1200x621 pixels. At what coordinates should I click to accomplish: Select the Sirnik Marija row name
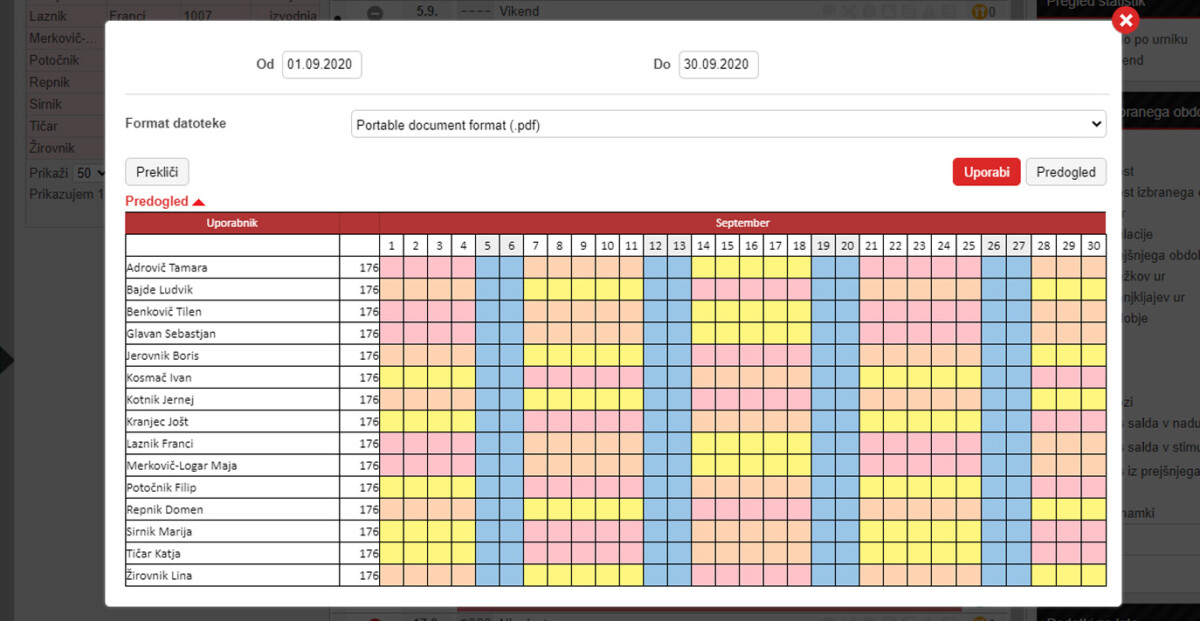click(159, 532)
